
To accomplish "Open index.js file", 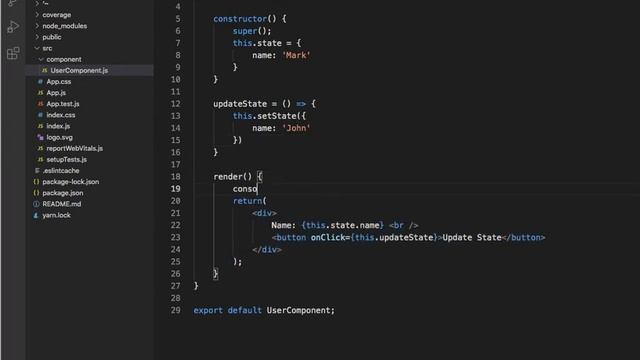I will point(58,126).
